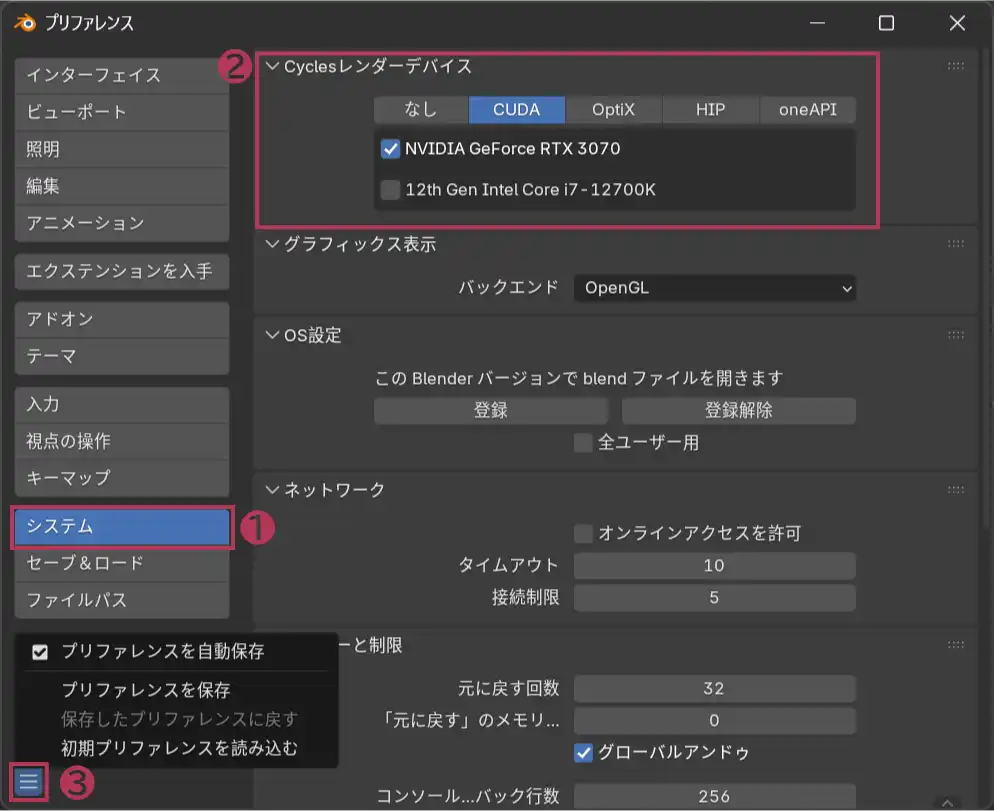Screen dimensions: 994x811
Task: Collapse the Cyclesレンダーデバイス section
Action: [273, 67]
